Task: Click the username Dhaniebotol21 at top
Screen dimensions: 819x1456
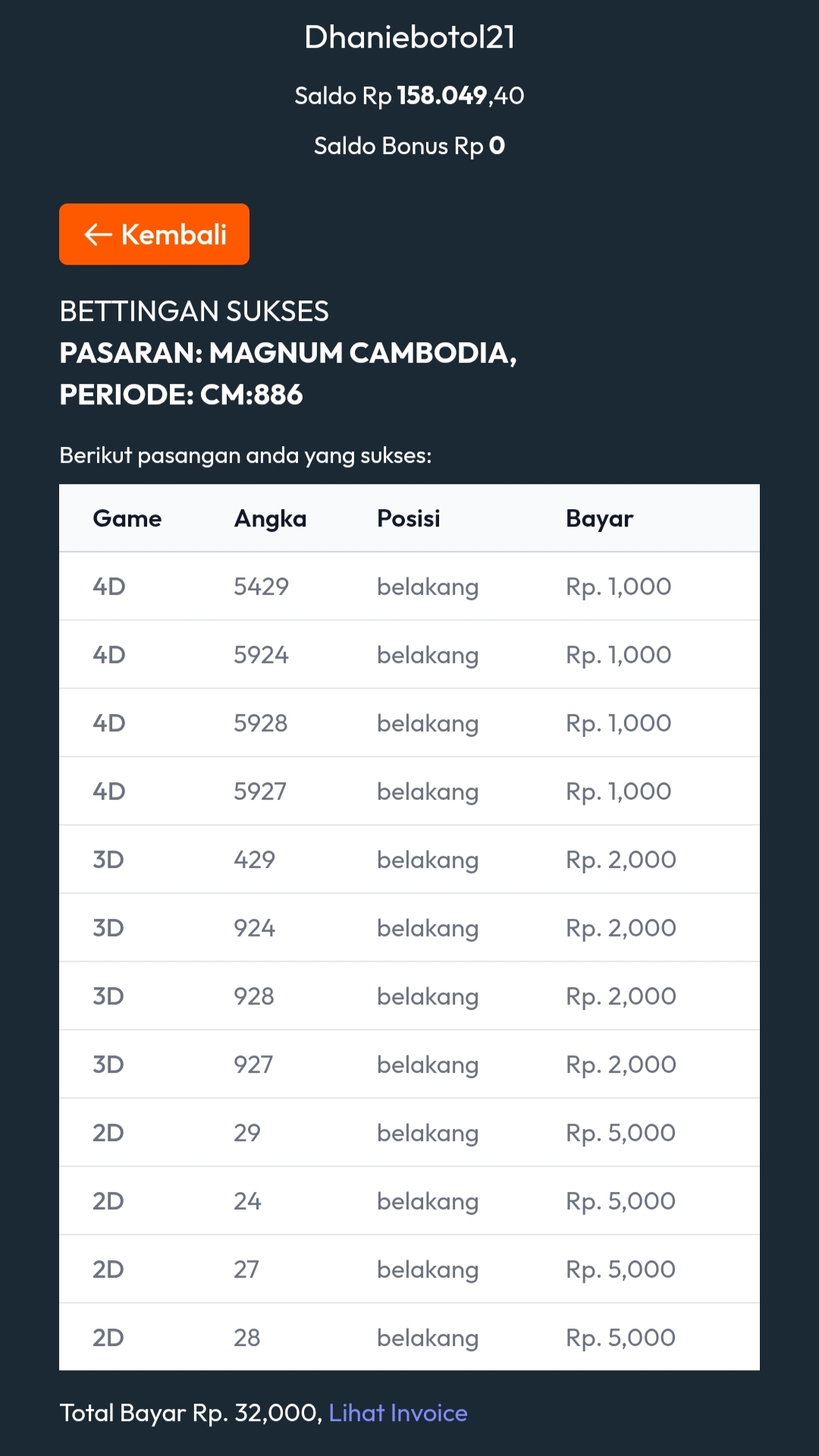Action: (409, 37)
